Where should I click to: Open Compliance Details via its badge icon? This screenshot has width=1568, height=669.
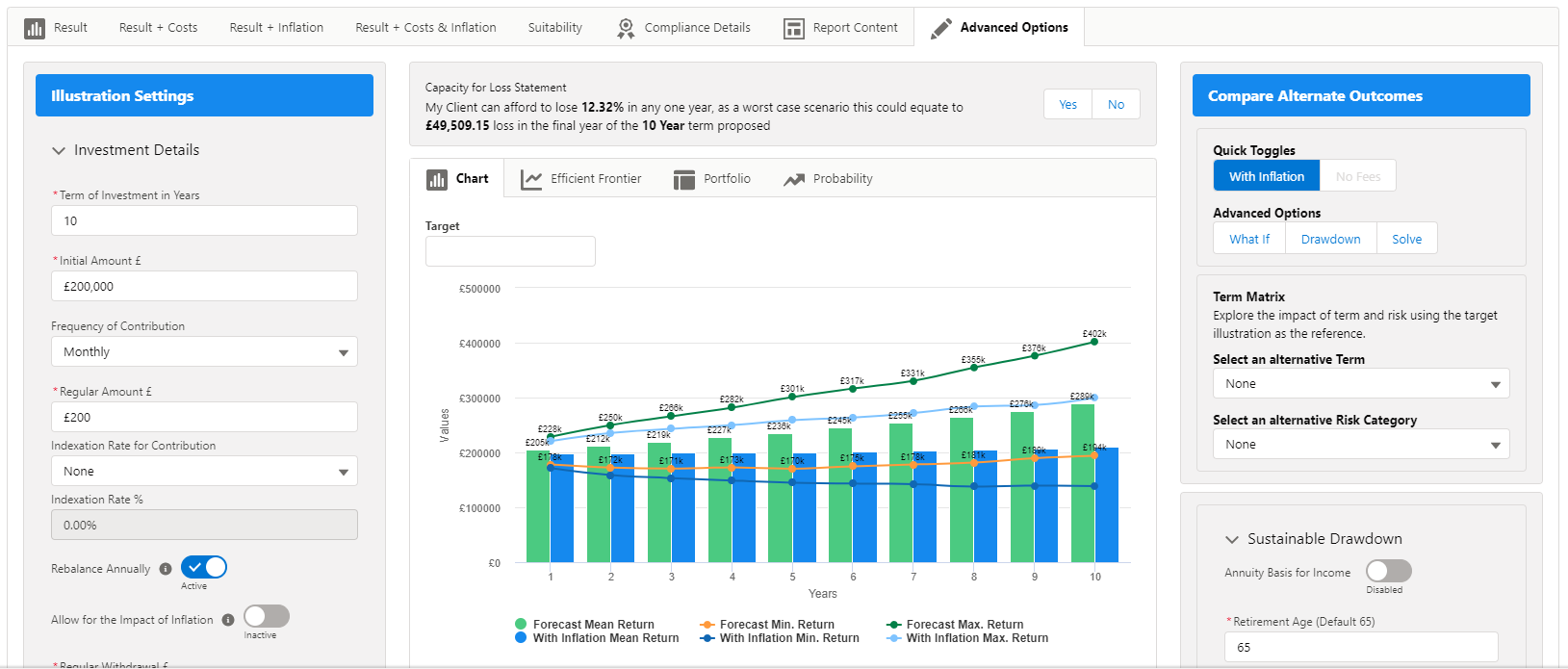(x=626, y=28)
